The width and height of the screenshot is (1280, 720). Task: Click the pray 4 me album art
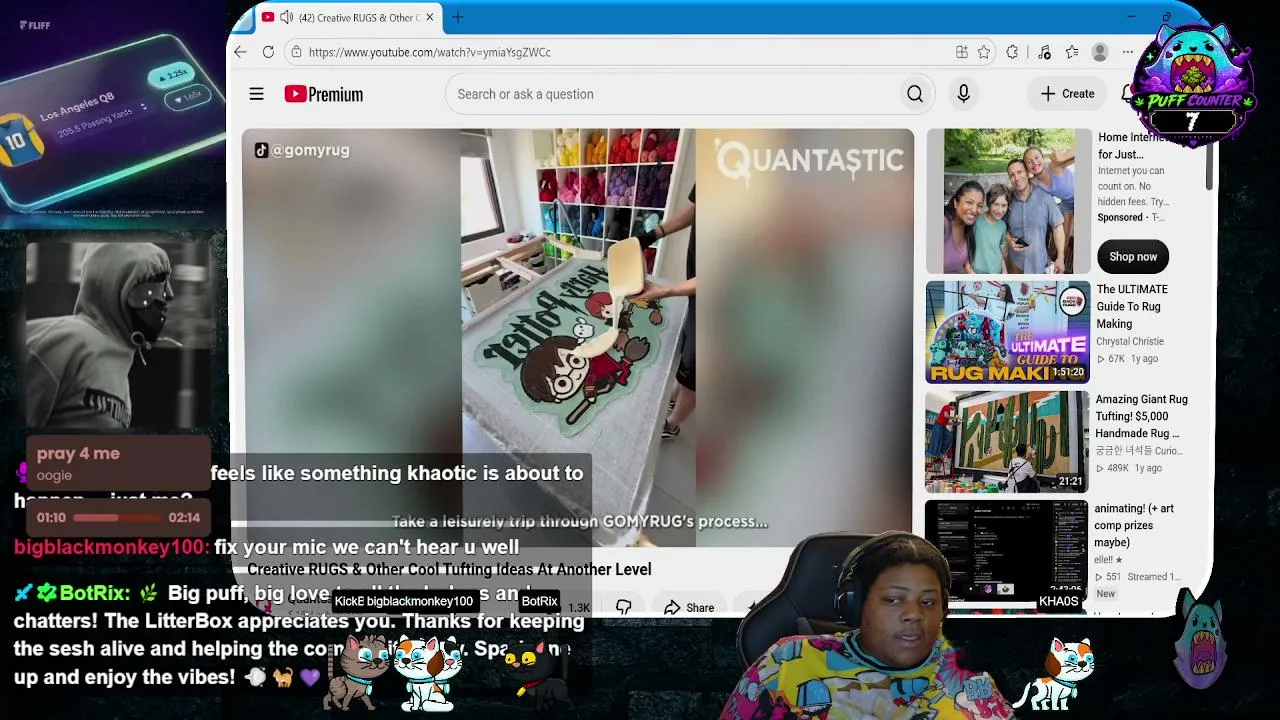coord(118,334)
